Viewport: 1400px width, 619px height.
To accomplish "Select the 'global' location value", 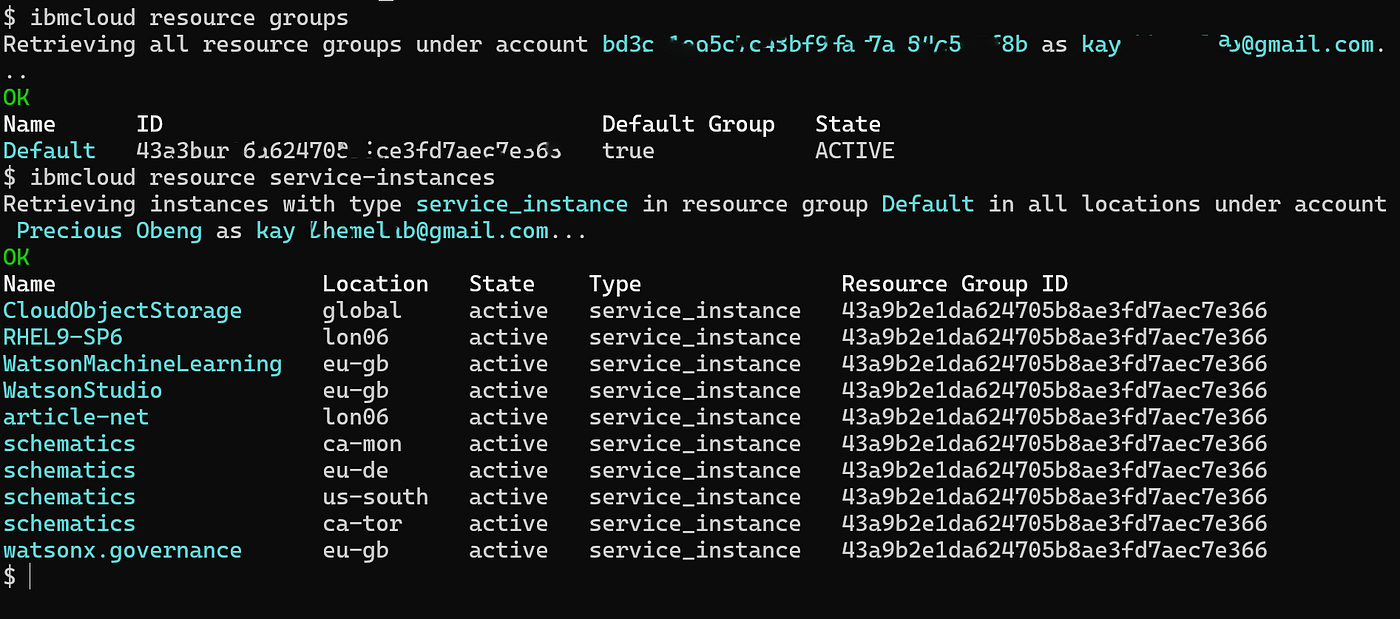I will point(362,311).
